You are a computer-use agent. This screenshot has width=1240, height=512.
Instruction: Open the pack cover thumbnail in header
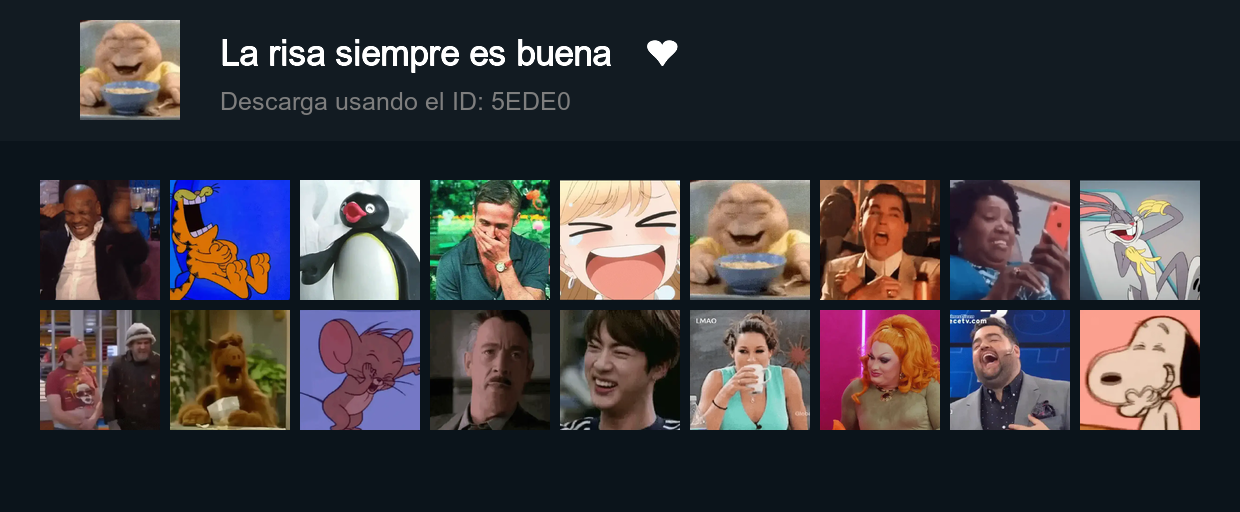pyautogui.click(x=130, y=70)
